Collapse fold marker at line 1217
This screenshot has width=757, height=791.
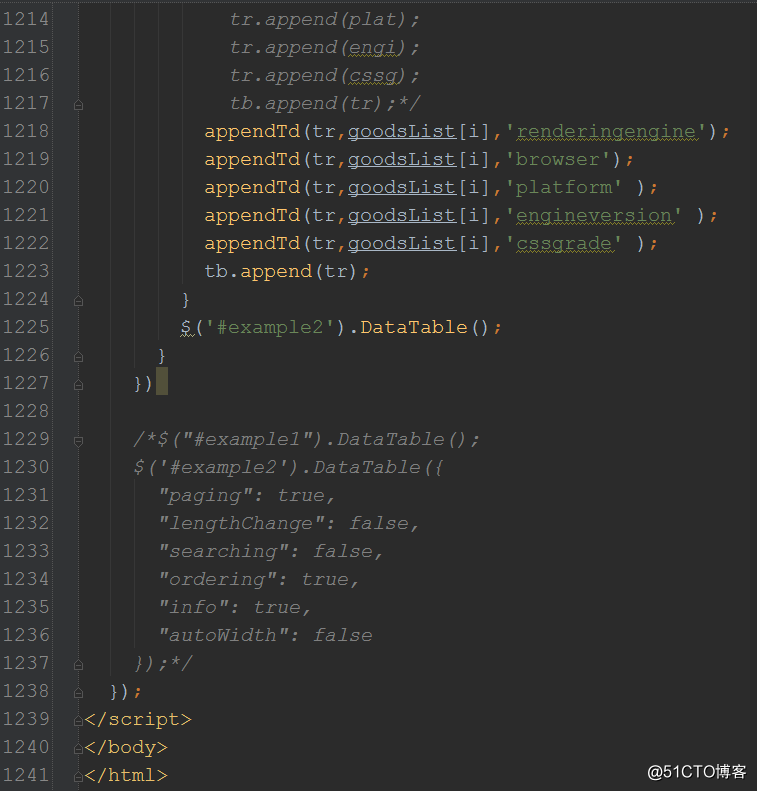[78, 105]
